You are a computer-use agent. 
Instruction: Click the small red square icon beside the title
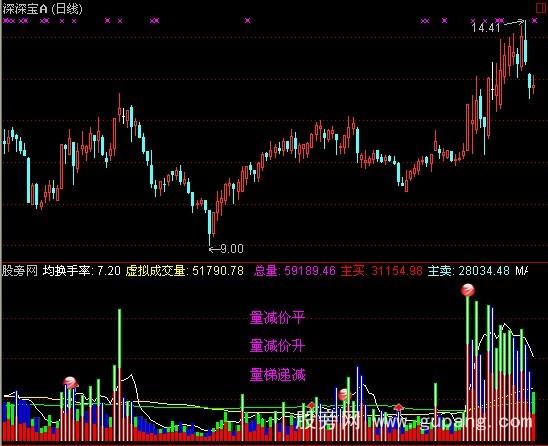point(541,8)
